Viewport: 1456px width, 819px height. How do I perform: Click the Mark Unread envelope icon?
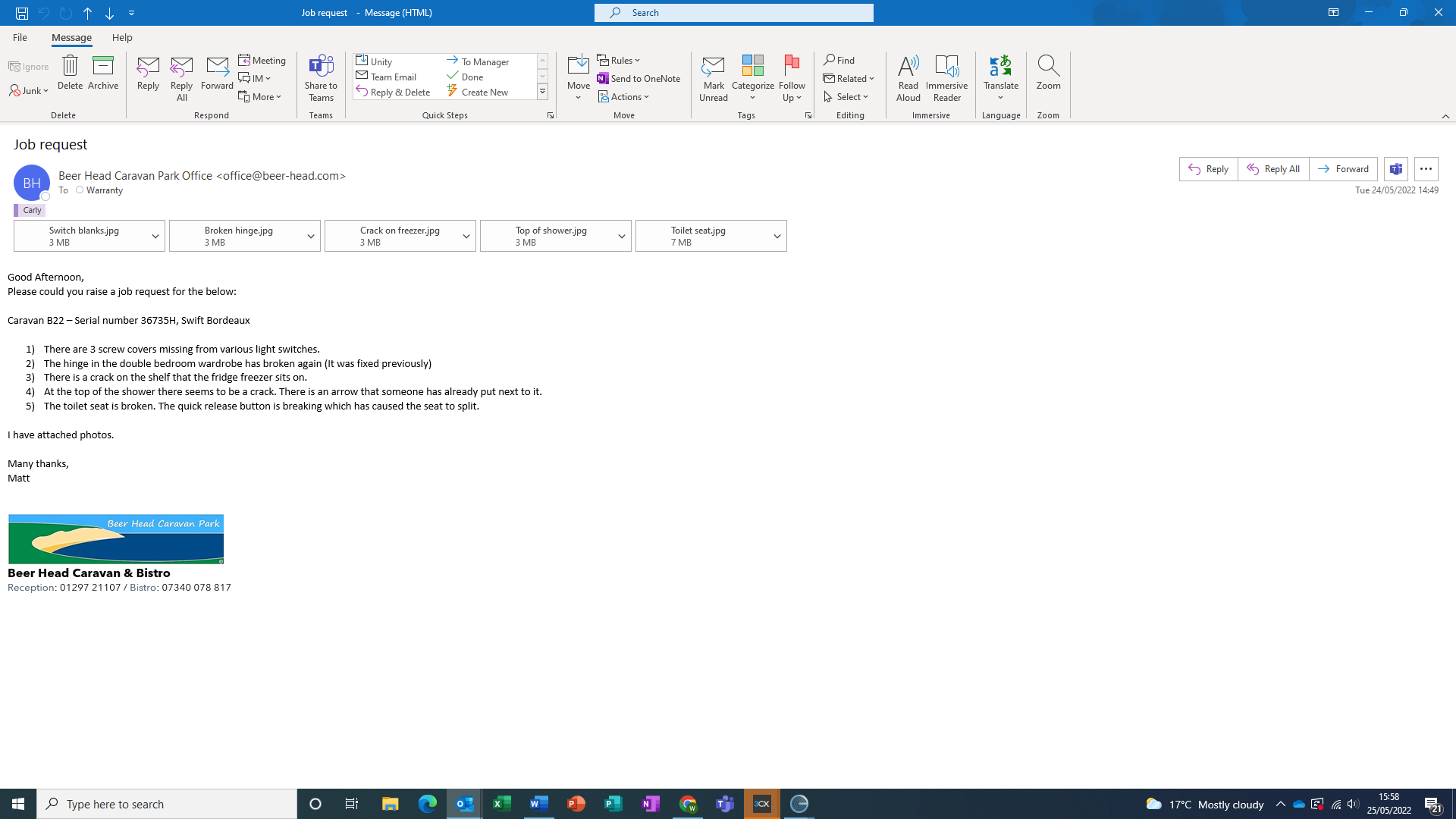[x=713, y=66]
